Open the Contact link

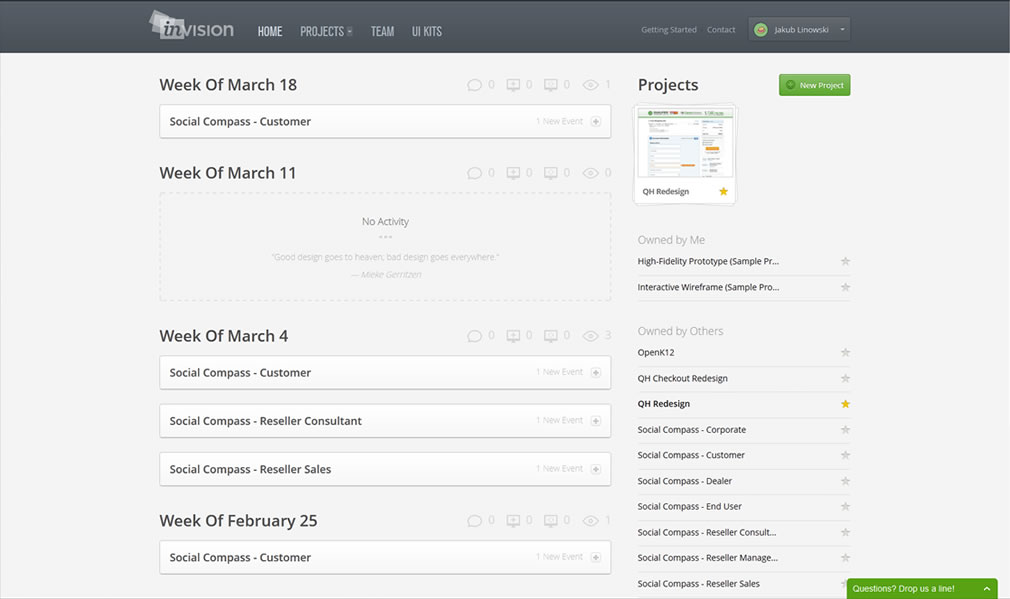point(721,30)
